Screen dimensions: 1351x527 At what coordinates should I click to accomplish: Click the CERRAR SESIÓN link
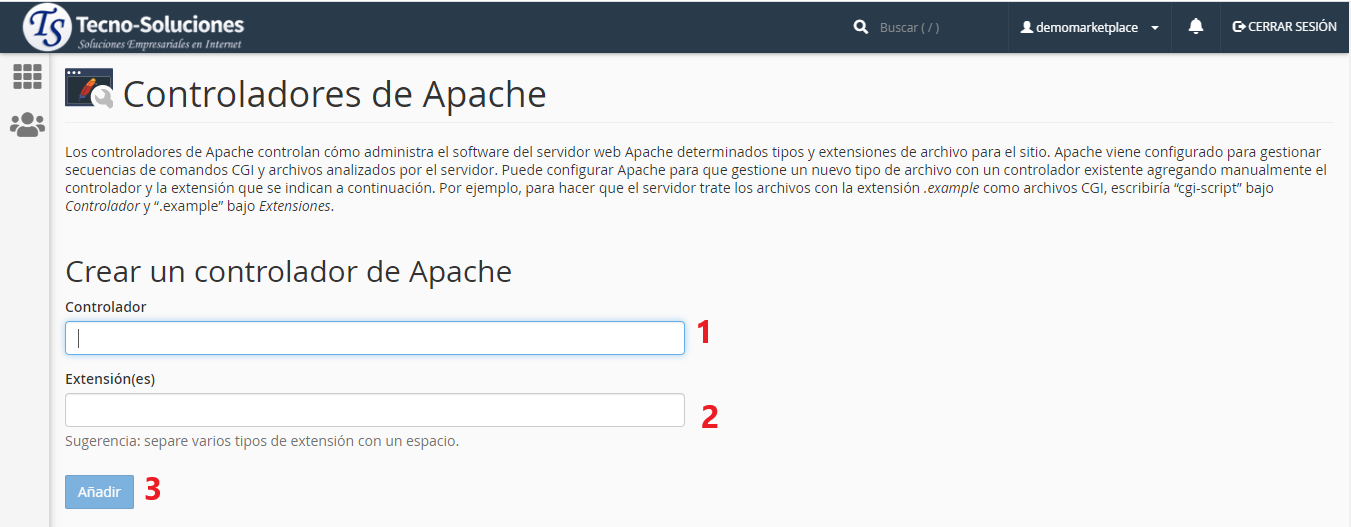tap(1292, 27)
